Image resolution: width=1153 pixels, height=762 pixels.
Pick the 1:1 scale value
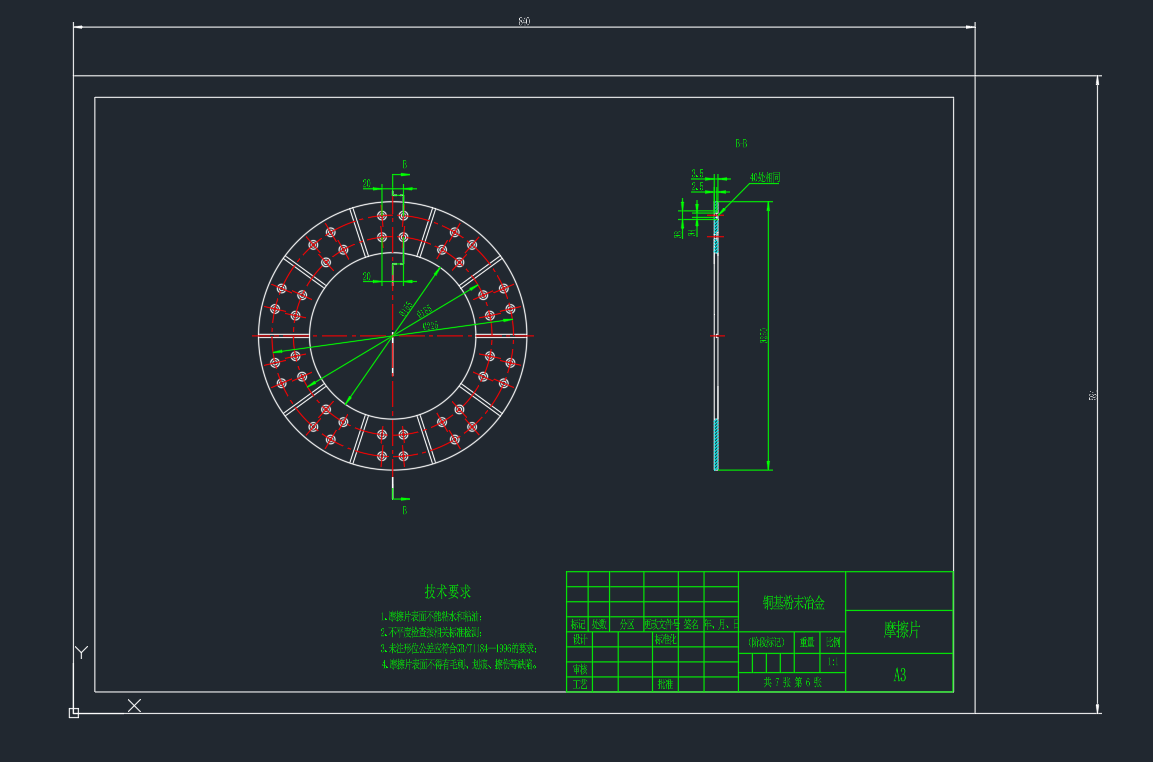832,662
